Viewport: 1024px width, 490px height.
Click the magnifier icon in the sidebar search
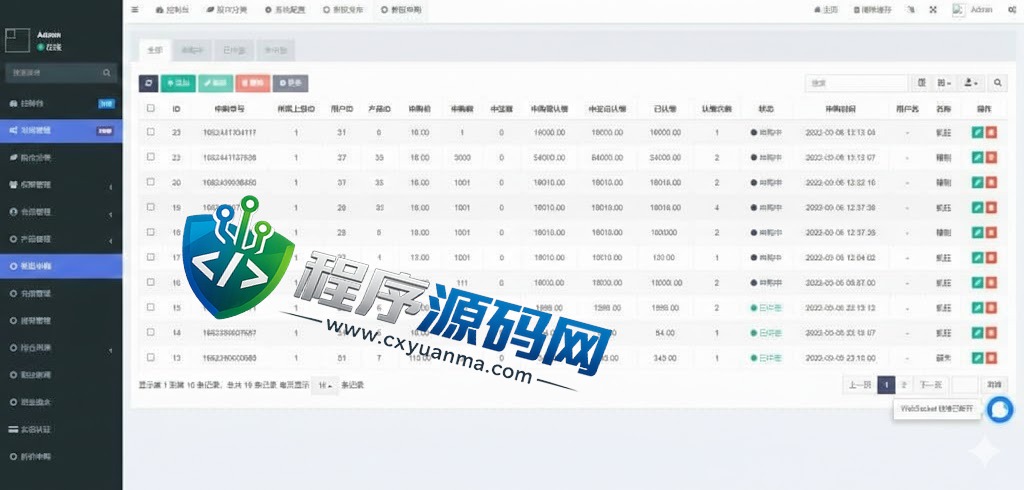pos(107,73)
